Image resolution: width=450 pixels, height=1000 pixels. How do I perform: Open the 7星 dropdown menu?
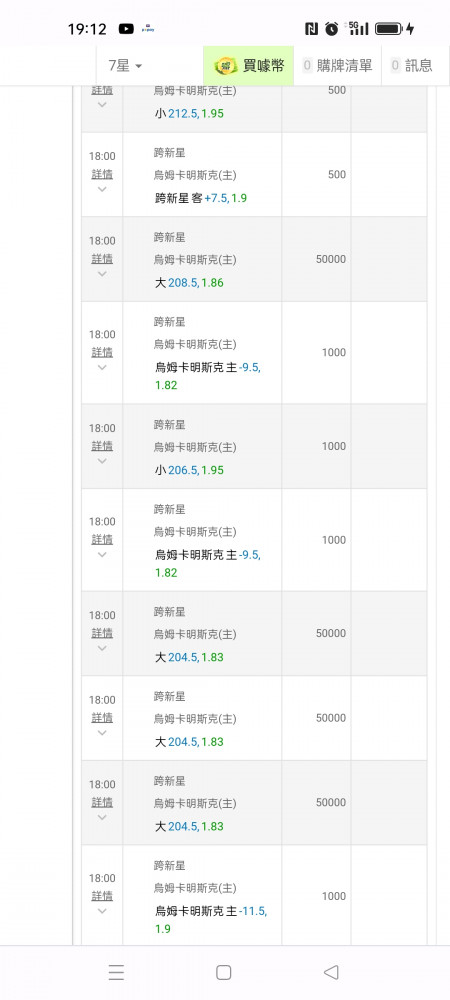coord(125,65)
